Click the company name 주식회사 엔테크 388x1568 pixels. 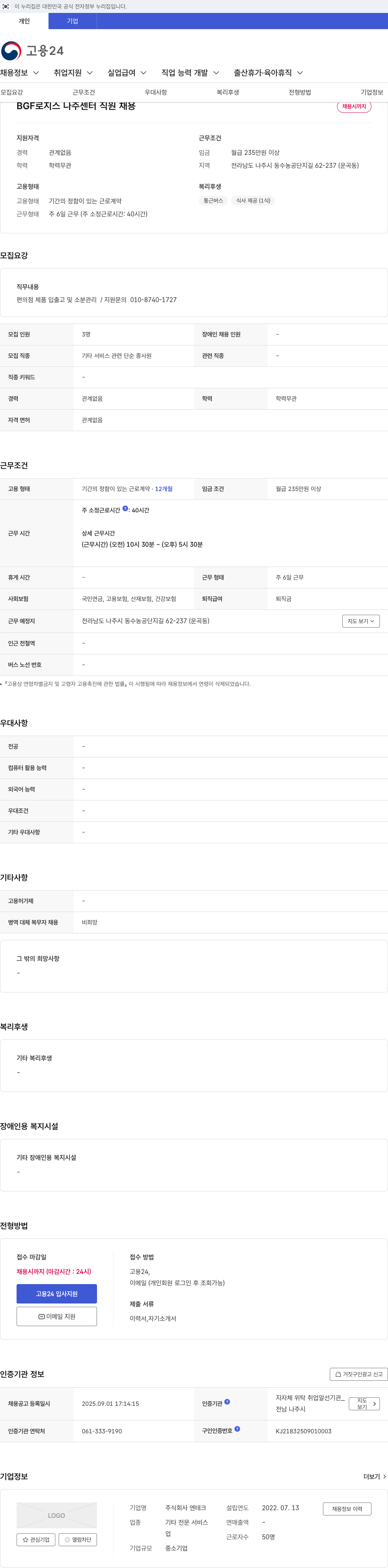click(186, 1508)
